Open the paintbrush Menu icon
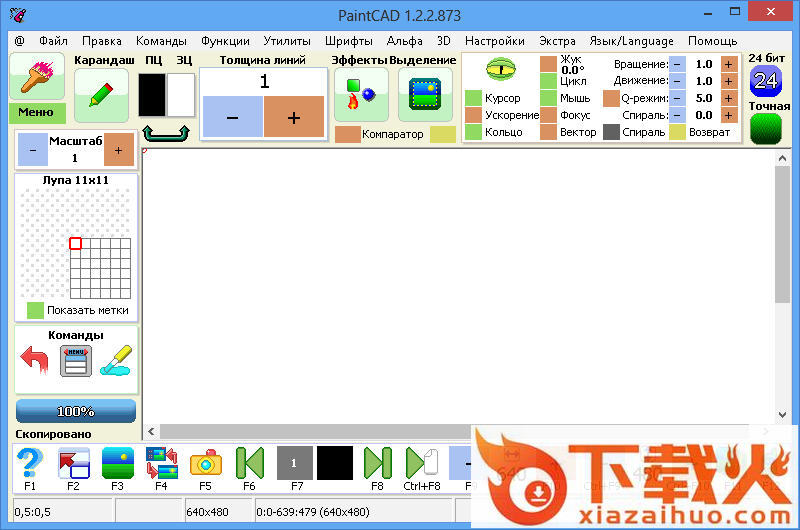The image size is (800, 530). [37, 76]
